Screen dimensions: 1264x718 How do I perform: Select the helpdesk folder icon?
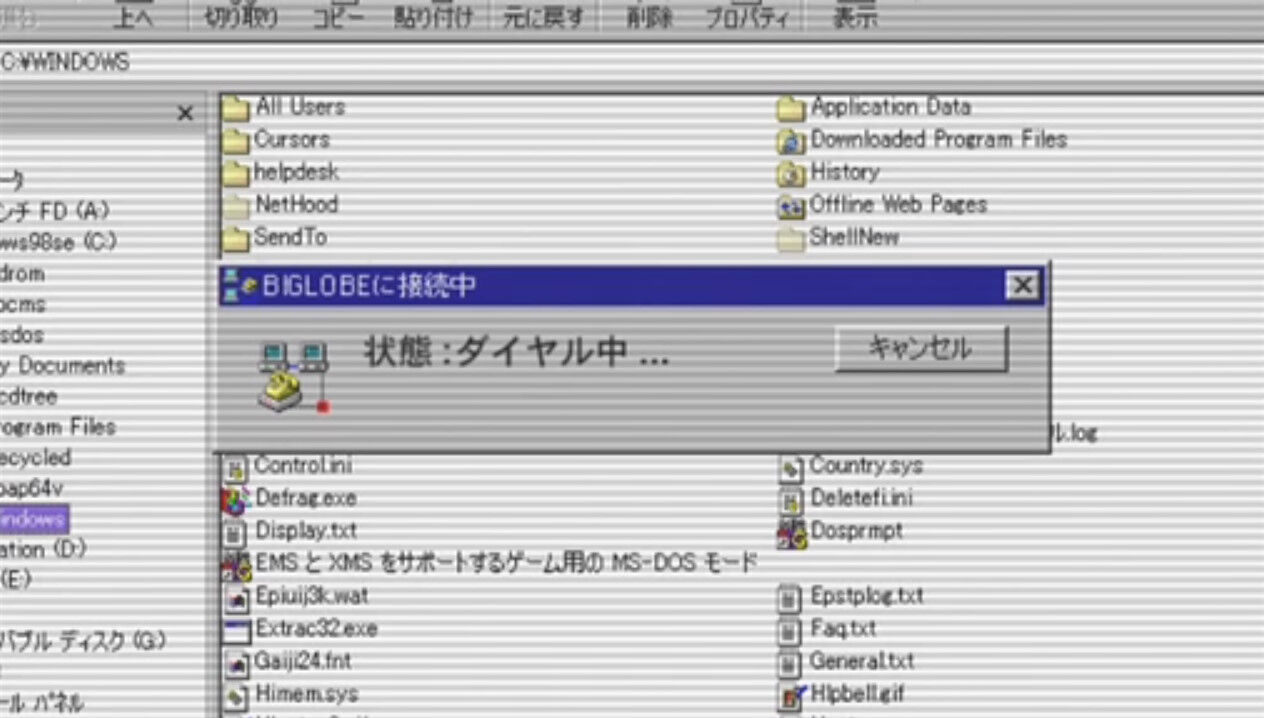pyautogui.click(x=235, y=174)
